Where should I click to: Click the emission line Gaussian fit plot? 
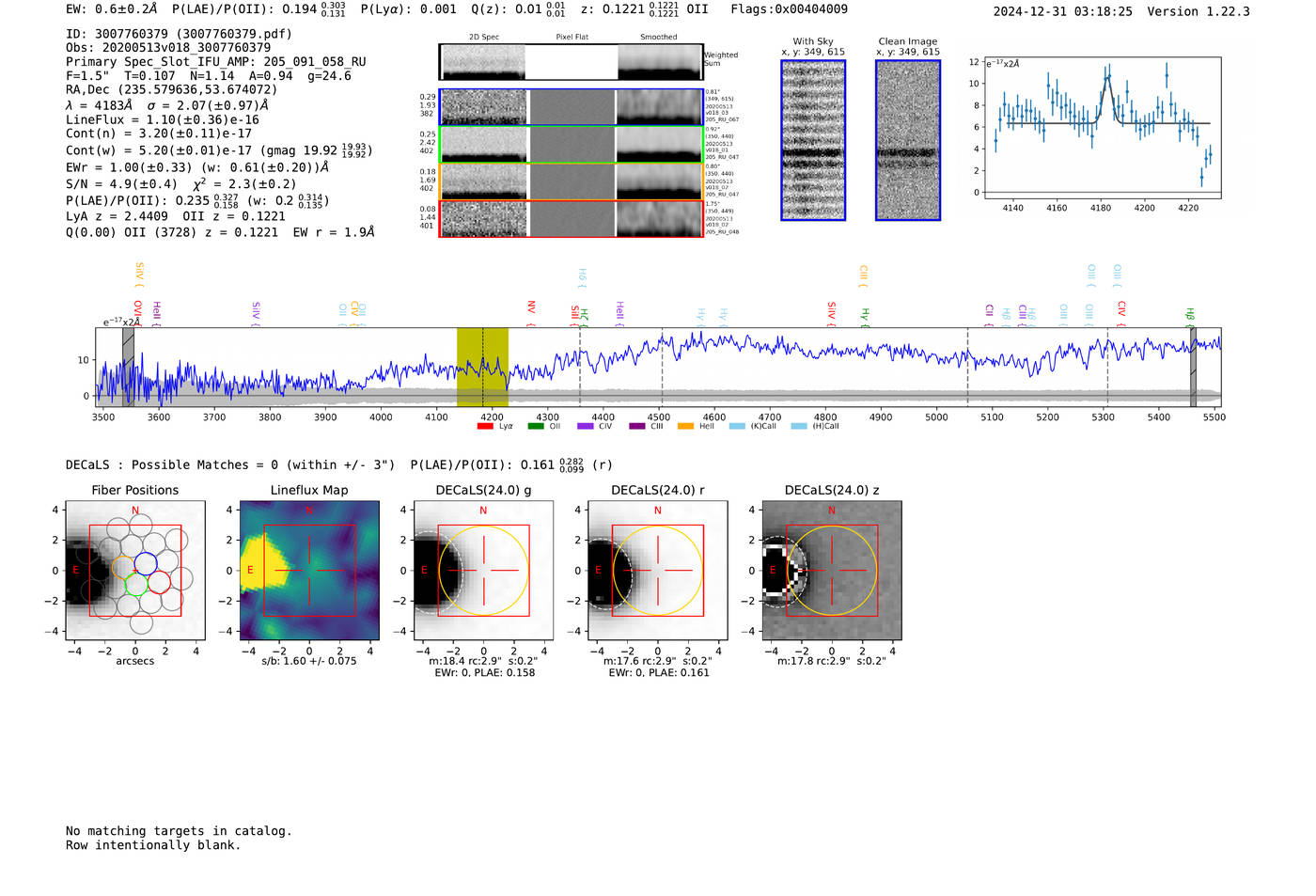[1102, 129]
